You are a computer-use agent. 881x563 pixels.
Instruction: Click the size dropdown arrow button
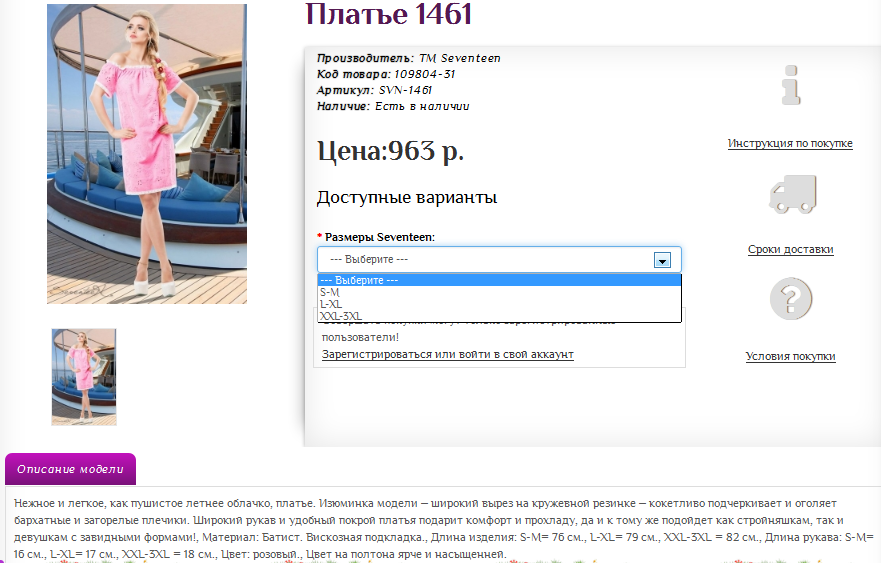662,260
